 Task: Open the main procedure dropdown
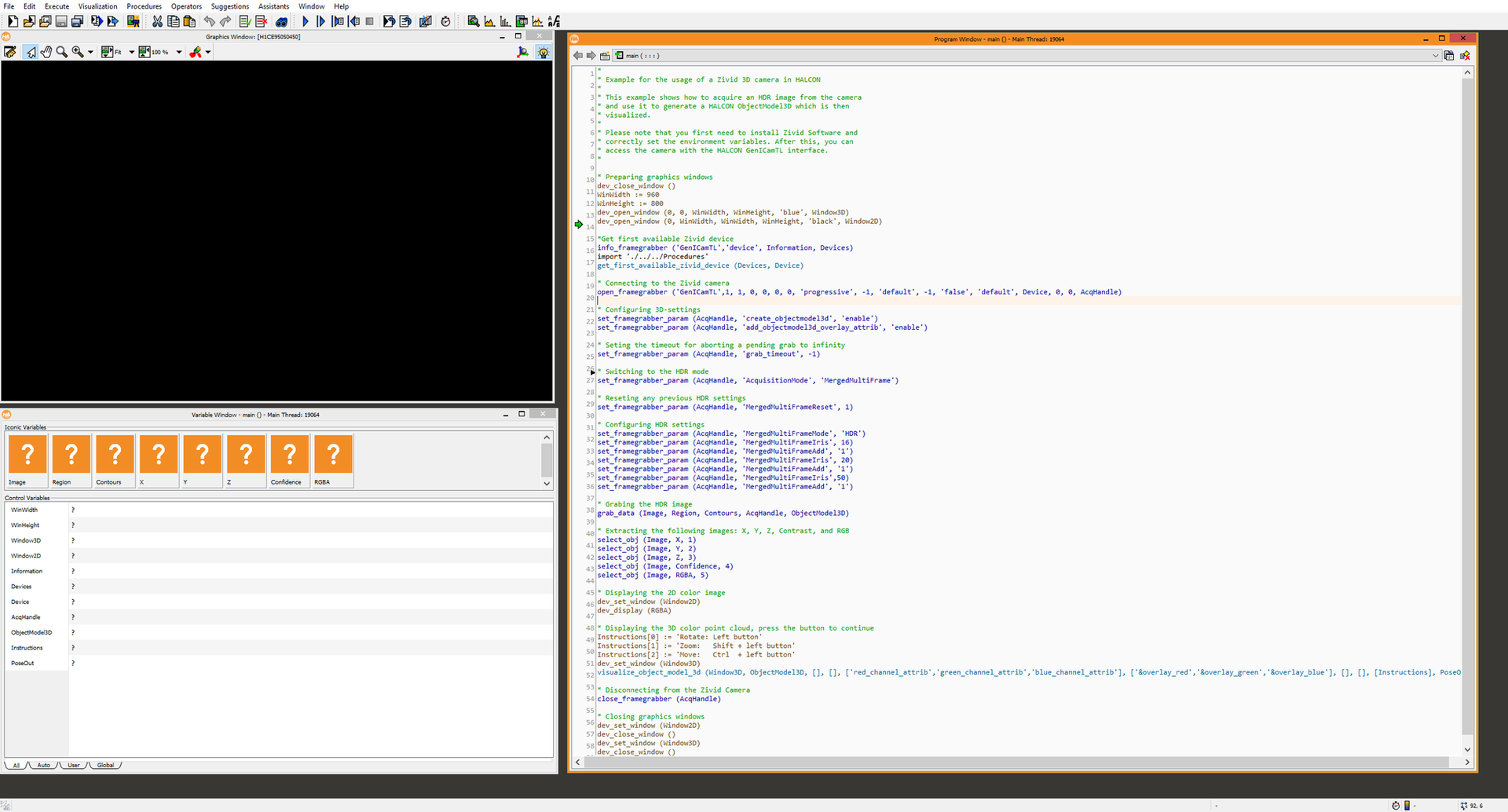(x=1435, y=56)
